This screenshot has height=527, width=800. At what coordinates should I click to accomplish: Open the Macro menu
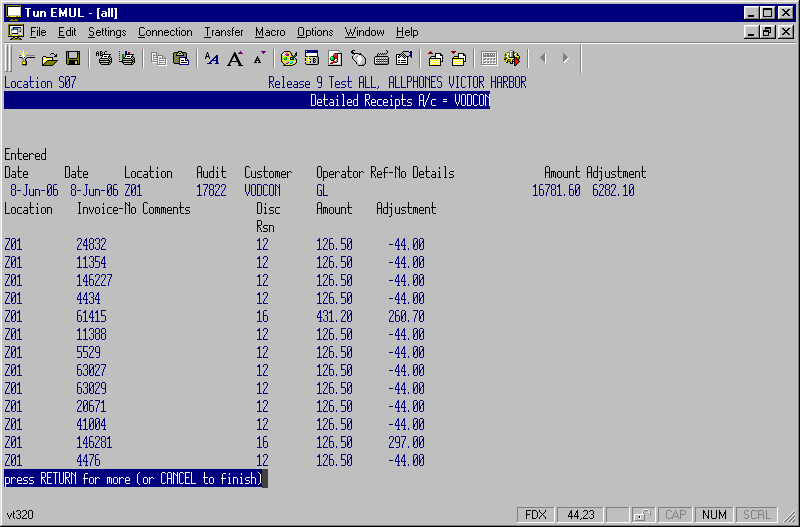270,32
